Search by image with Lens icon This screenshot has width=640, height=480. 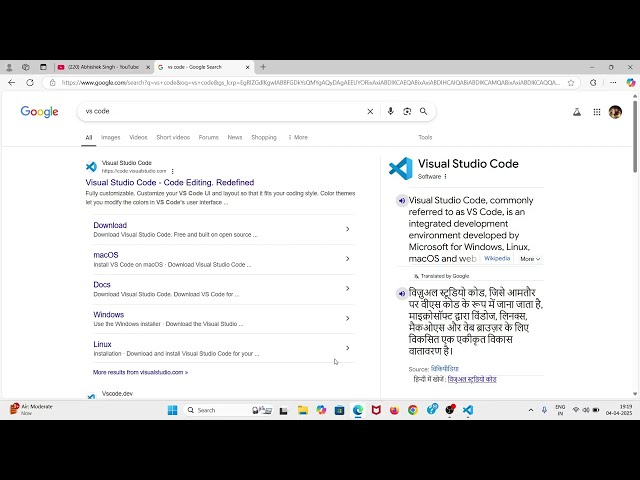[407, 111]
